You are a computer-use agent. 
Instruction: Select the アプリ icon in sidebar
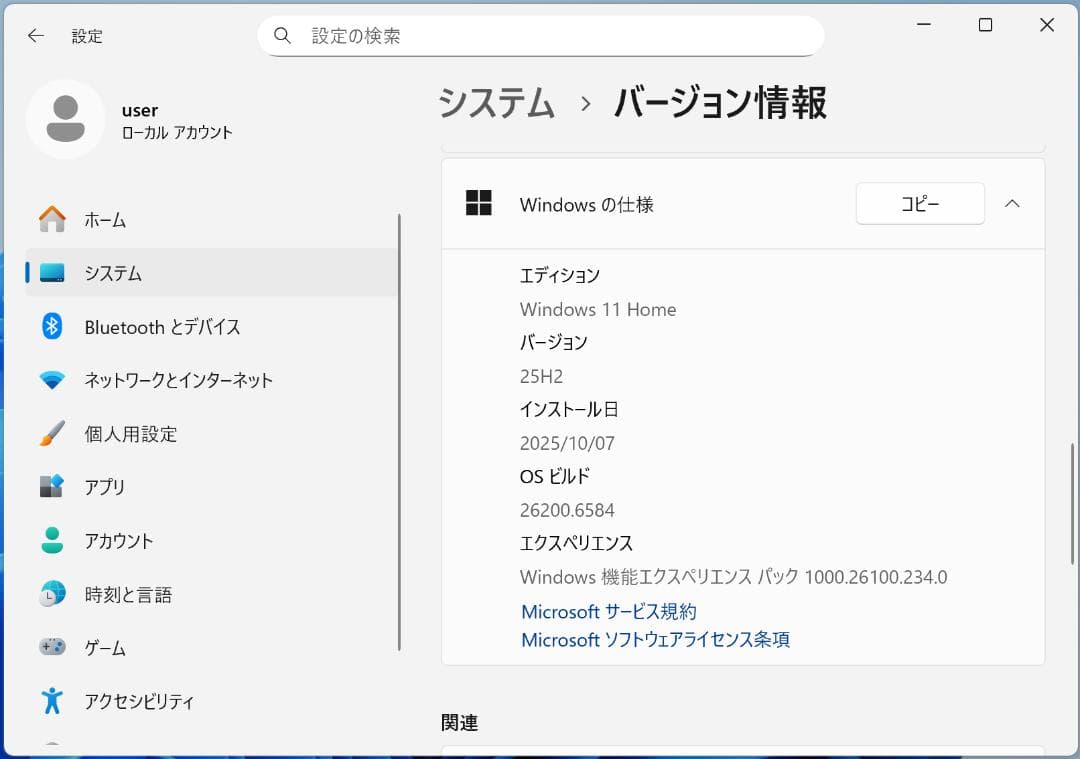pos(52,487)
